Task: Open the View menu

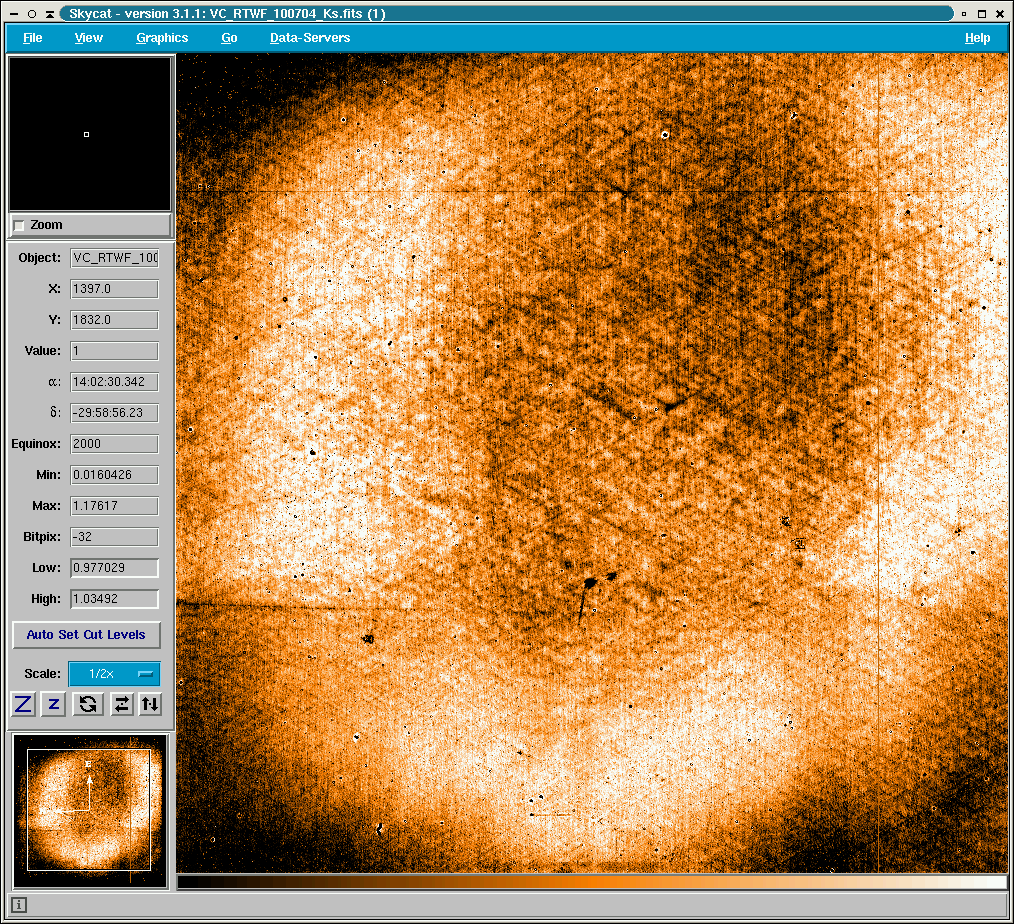Action: coord(89,38)
